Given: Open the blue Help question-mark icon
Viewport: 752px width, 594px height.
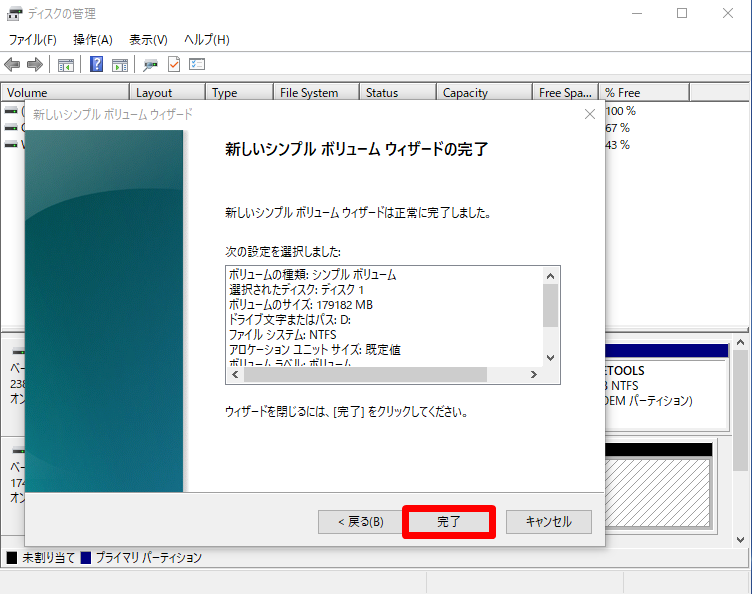Looking at the screenshot, I should pos(96,64).
